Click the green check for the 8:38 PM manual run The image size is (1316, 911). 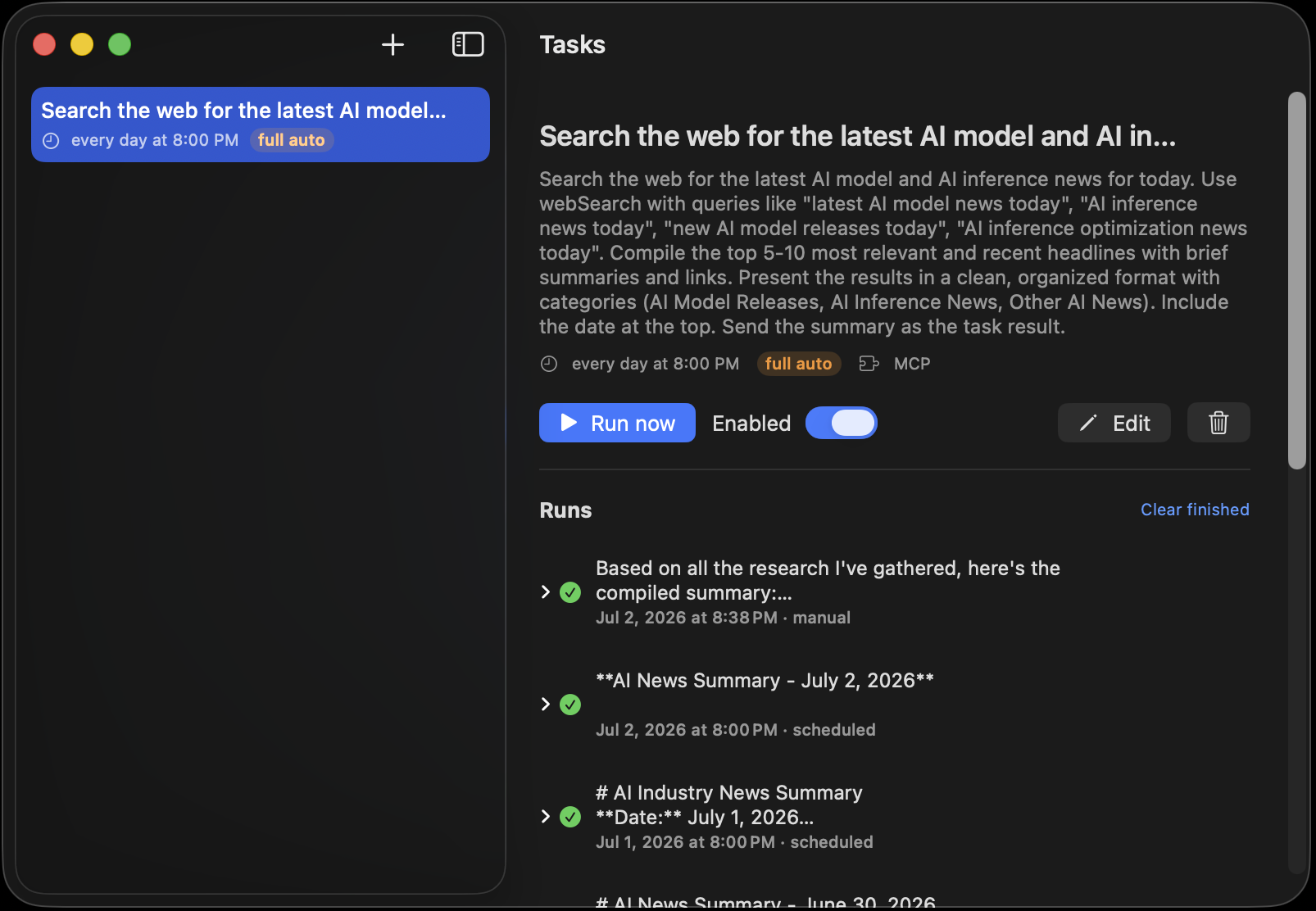[x=570, y=592]
